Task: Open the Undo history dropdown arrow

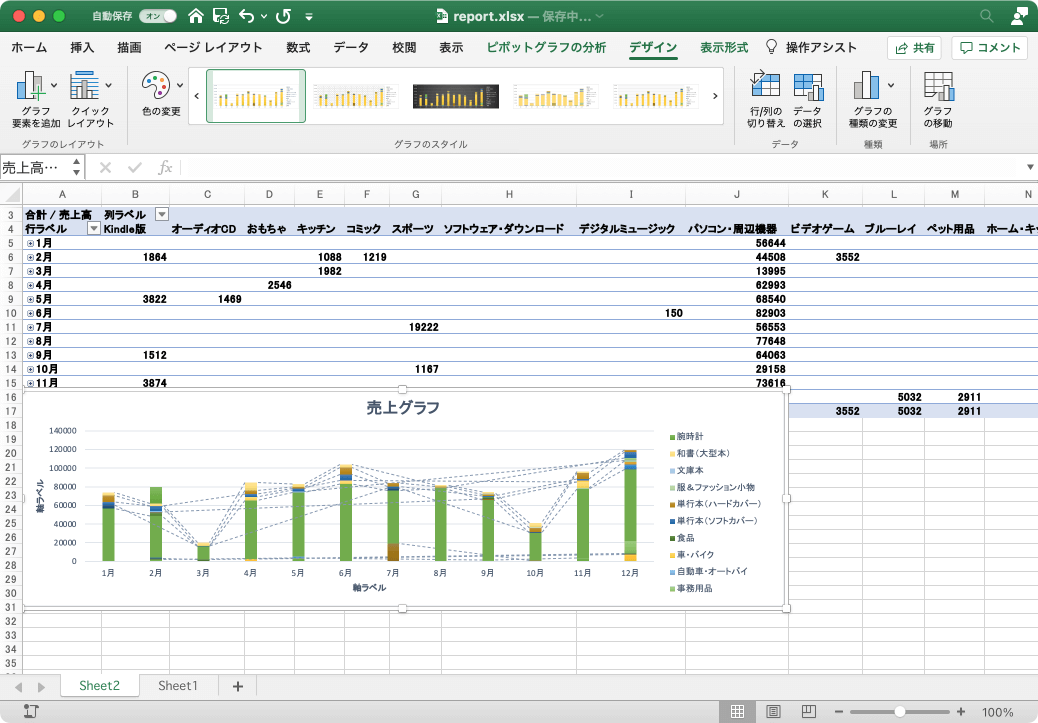Action: pos(263,17)
